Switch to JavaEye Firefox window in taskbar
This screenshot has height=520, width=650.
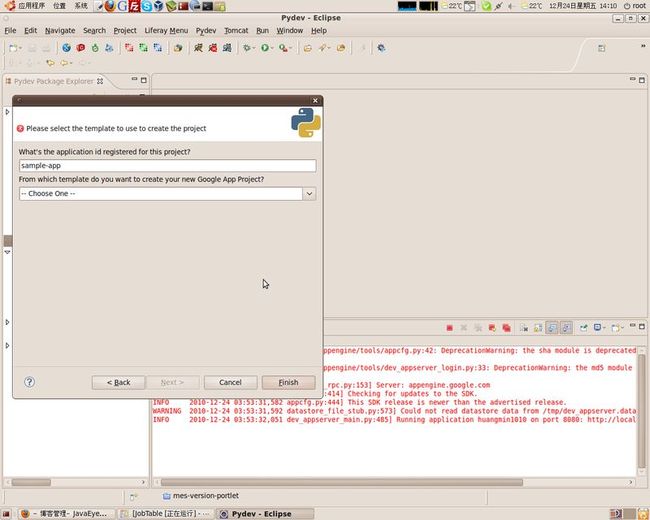coord(66,514)
